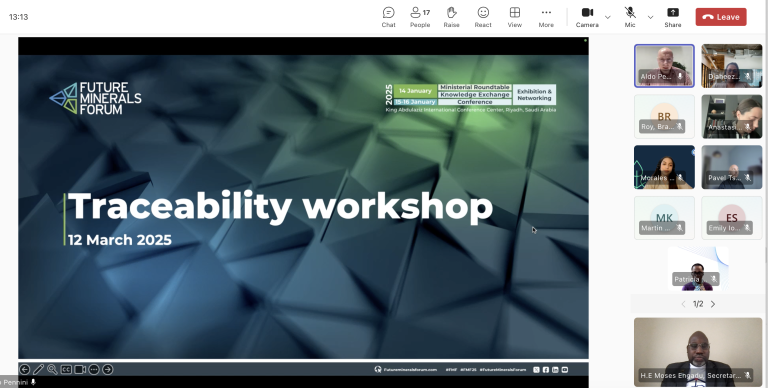Select Anastasi... participant video tile
This screenshot has width=768, height=388.
click(x=732, y=117)
